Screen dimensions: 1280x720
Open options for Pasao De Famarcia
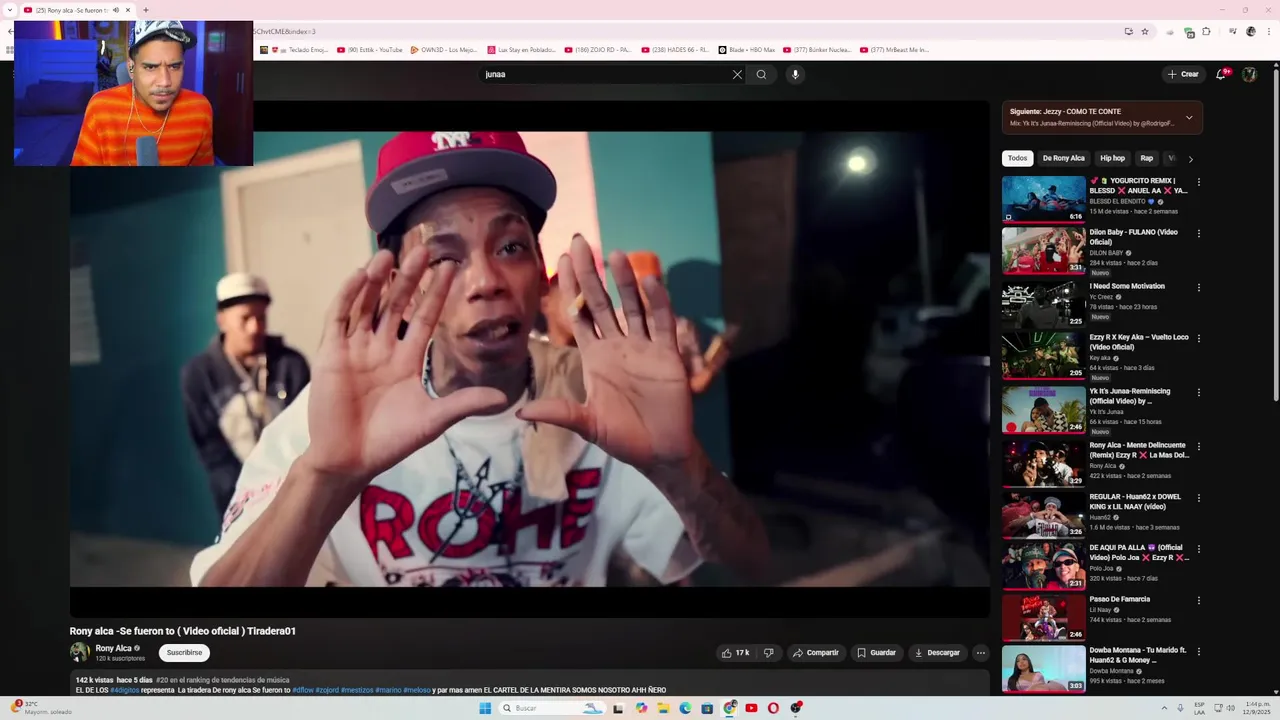click(1199, 600)
